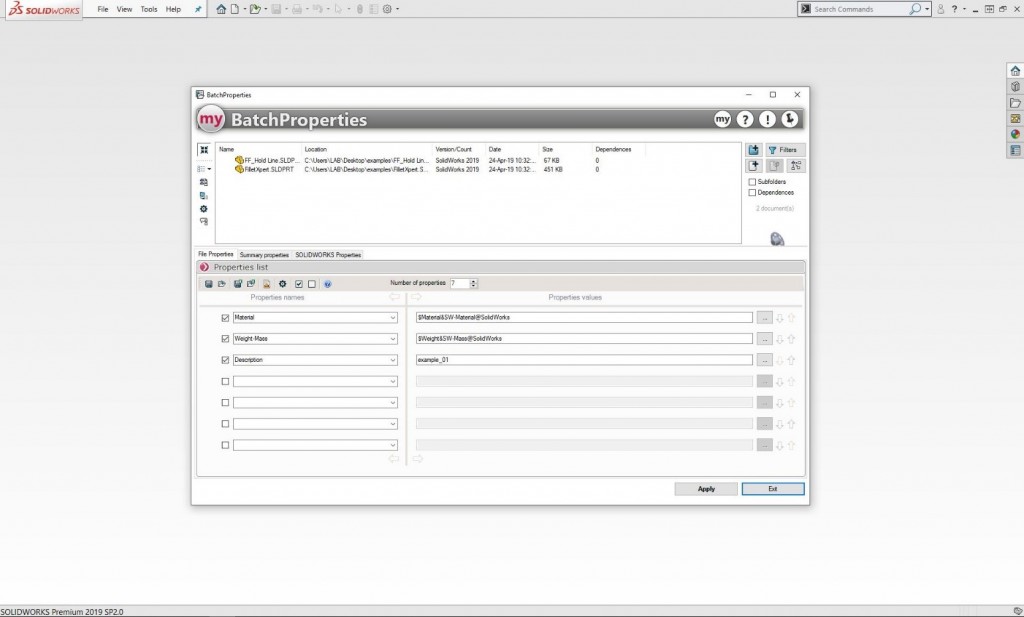Click the expand-arrows icon left of file list
This screenshot has width=1024, height=617.
click(x=204, y=150)
